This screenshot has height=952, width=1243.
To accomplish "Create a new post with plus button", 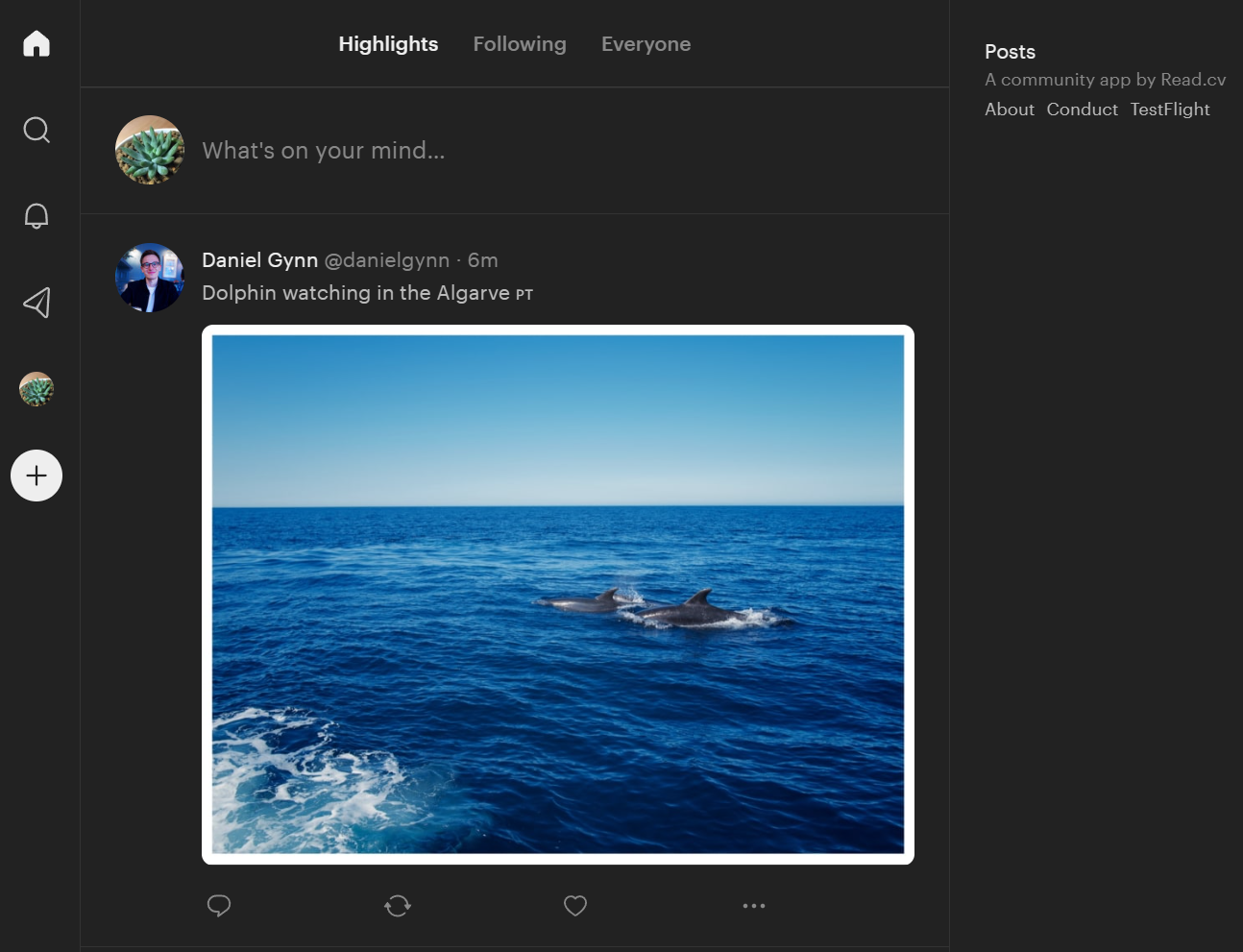I will (37, 476).
